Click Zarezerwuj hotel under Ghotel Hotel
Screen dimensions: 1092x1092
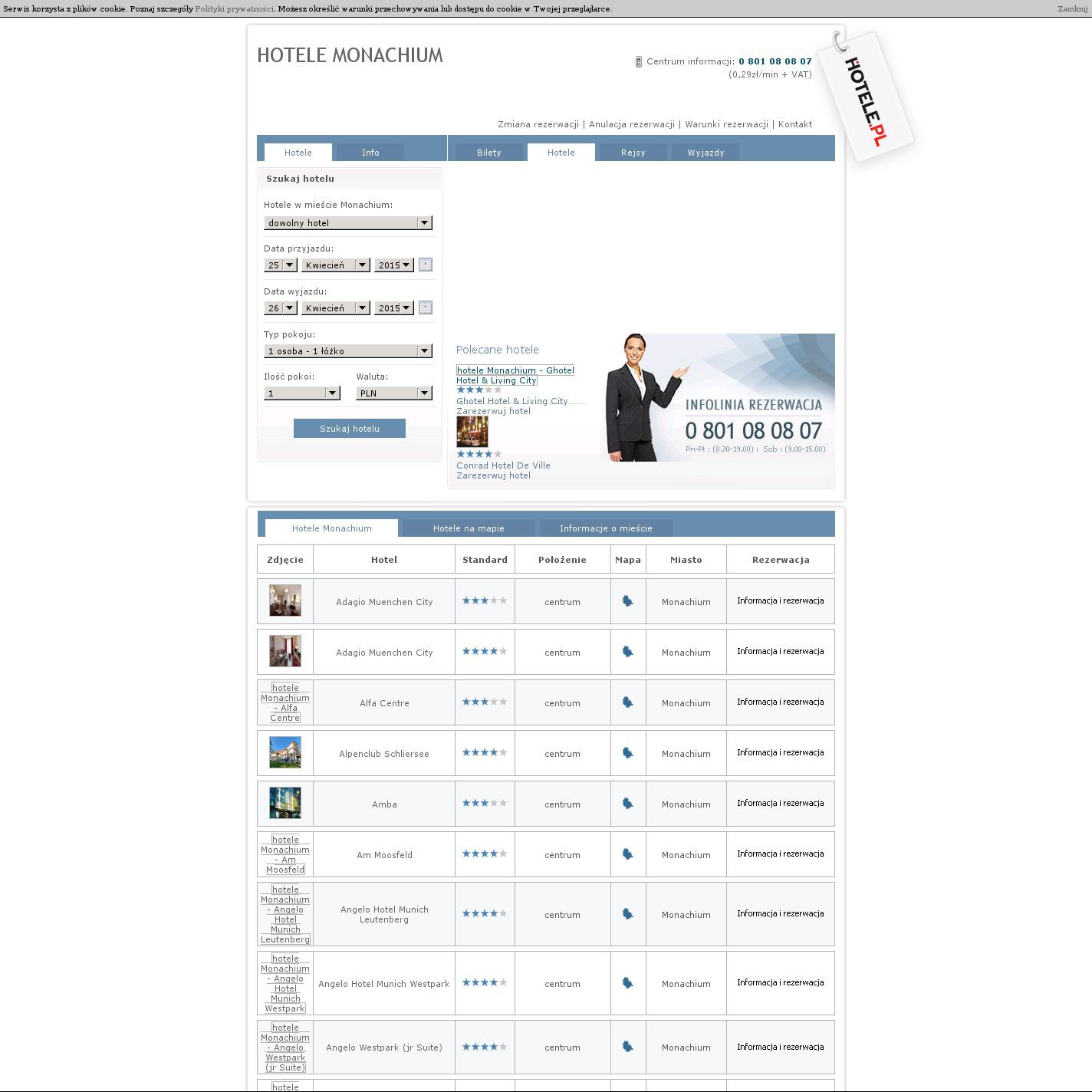coord(493,410)
